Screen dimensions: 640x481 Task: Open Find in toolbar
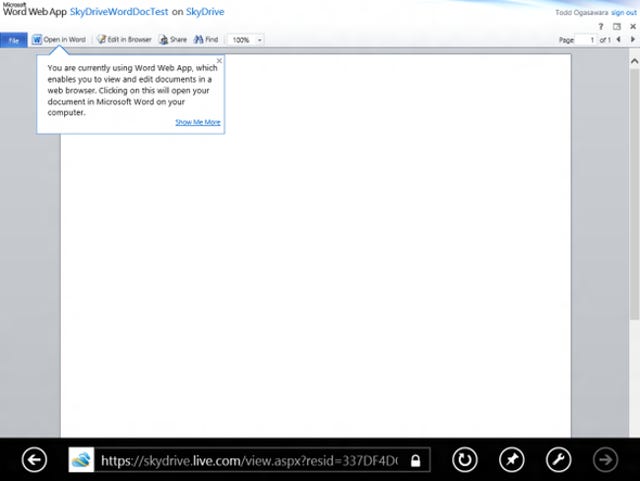(206, 40)
